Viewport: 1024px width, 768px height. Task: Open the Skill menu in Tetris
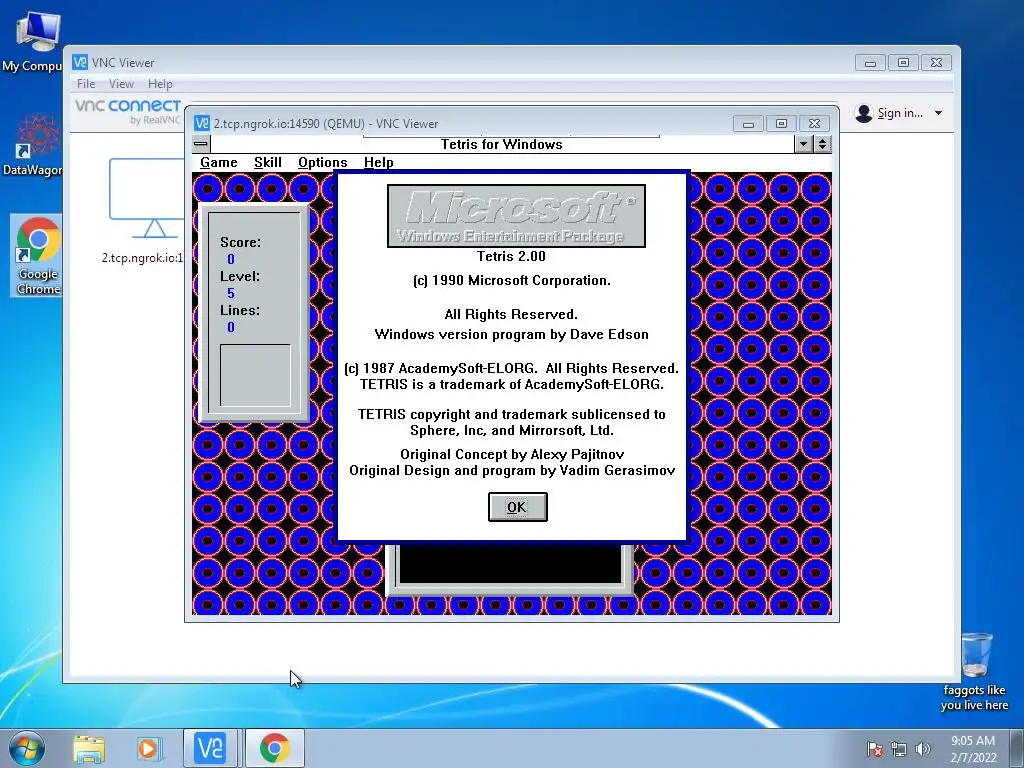268,162
